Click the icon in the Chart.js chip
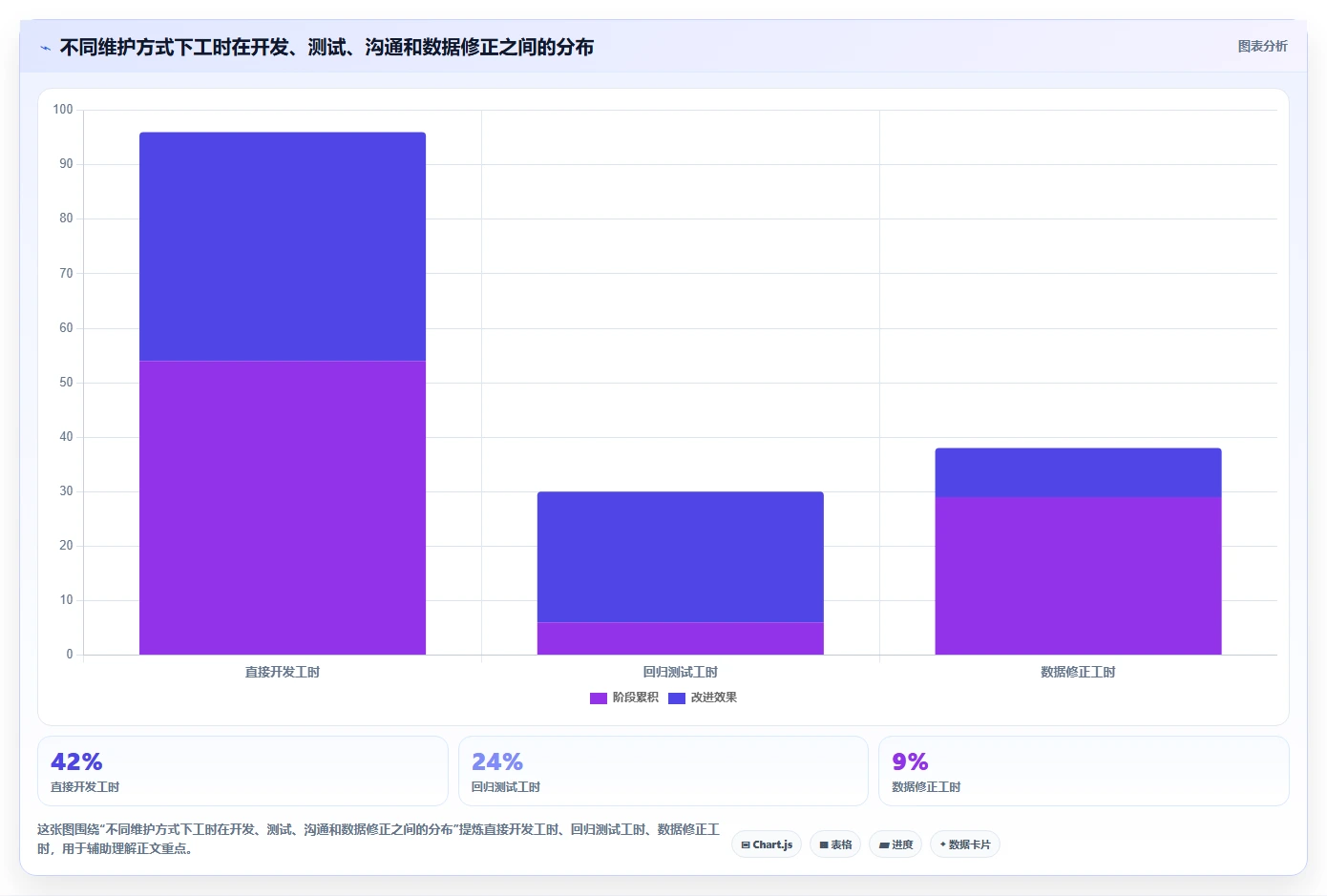 [x=746, y=844]
